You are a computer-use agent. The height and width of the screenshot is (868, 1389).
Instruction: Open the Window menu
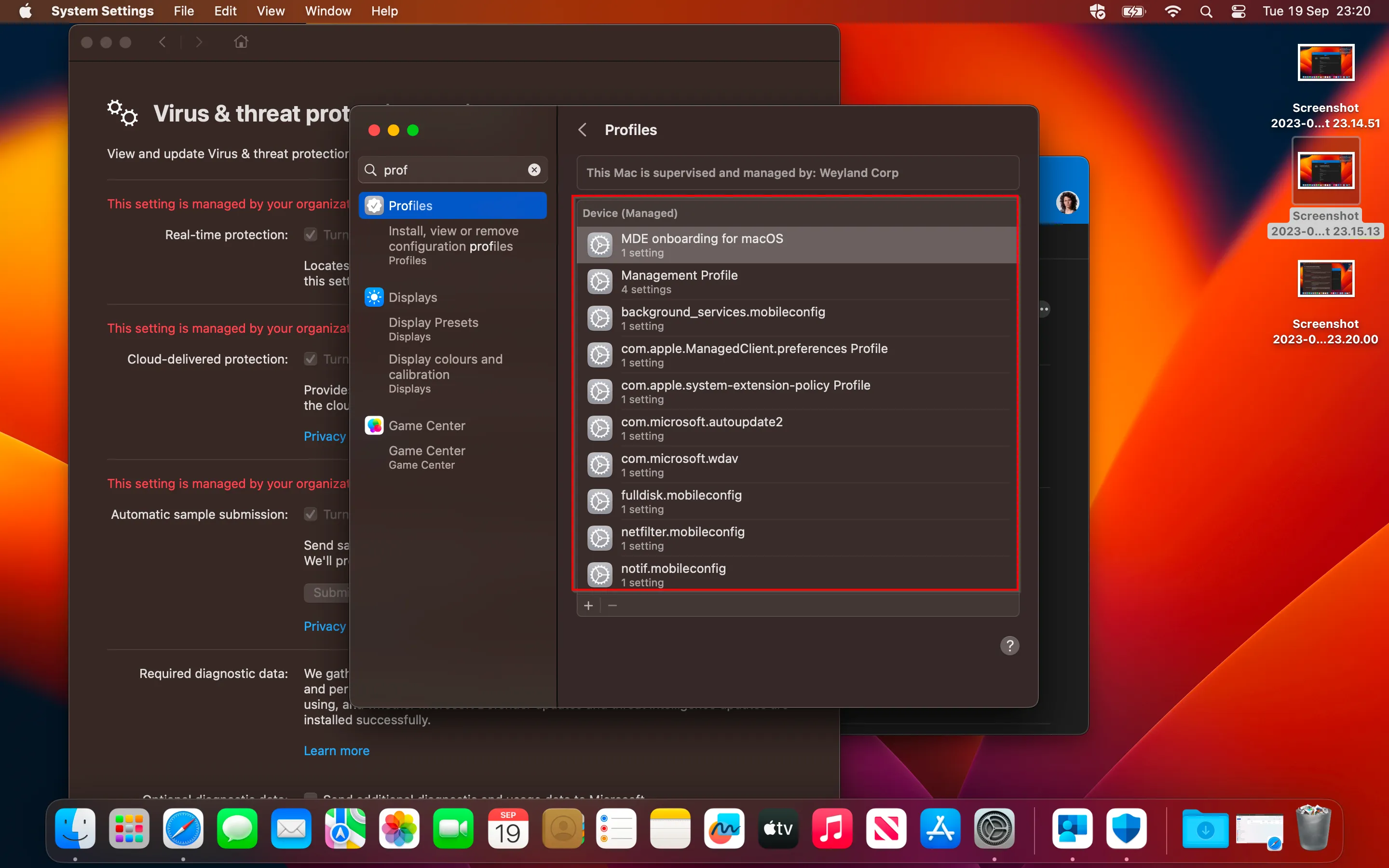coord(328,11)
